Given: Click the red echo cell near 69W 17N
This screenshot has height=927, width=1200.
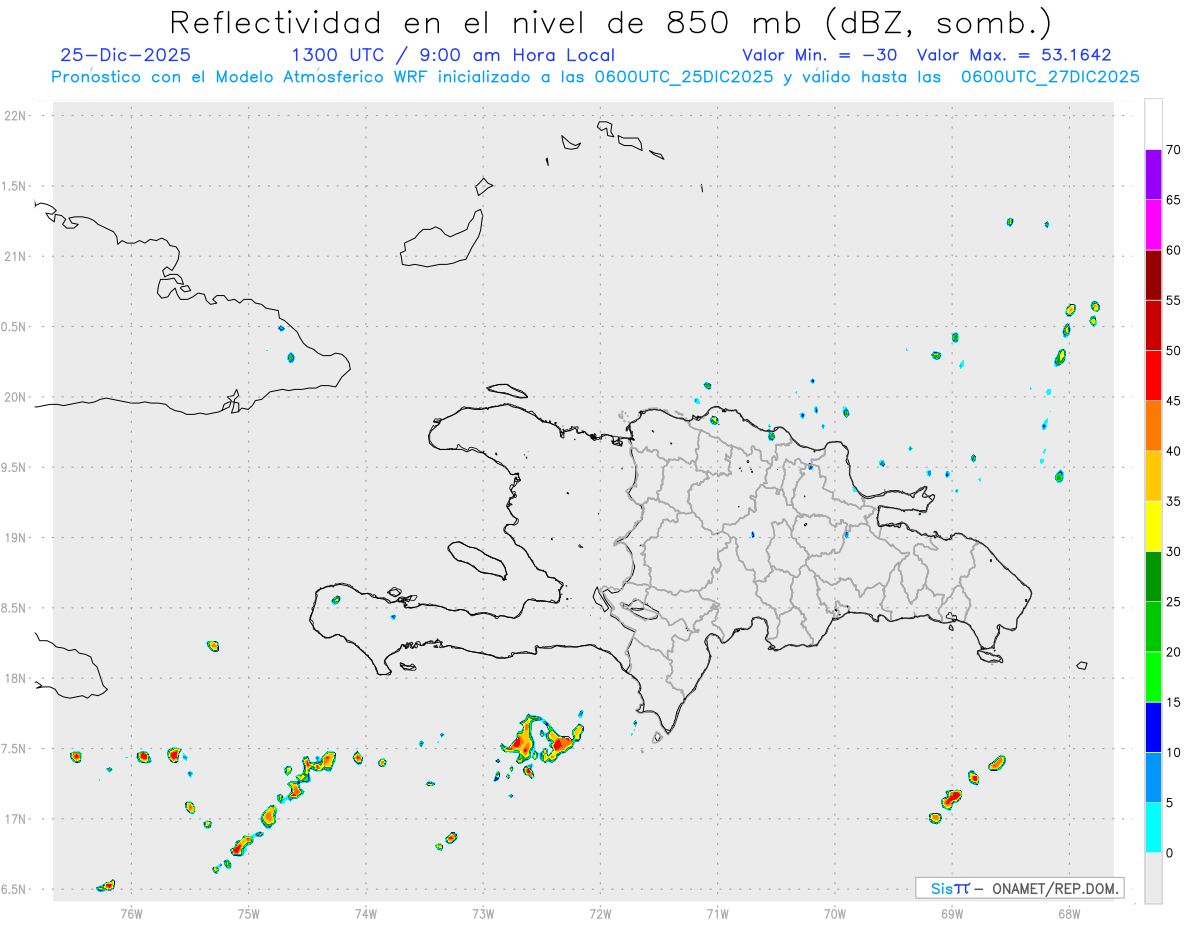Looking at the screenshot, I should 951,798.
